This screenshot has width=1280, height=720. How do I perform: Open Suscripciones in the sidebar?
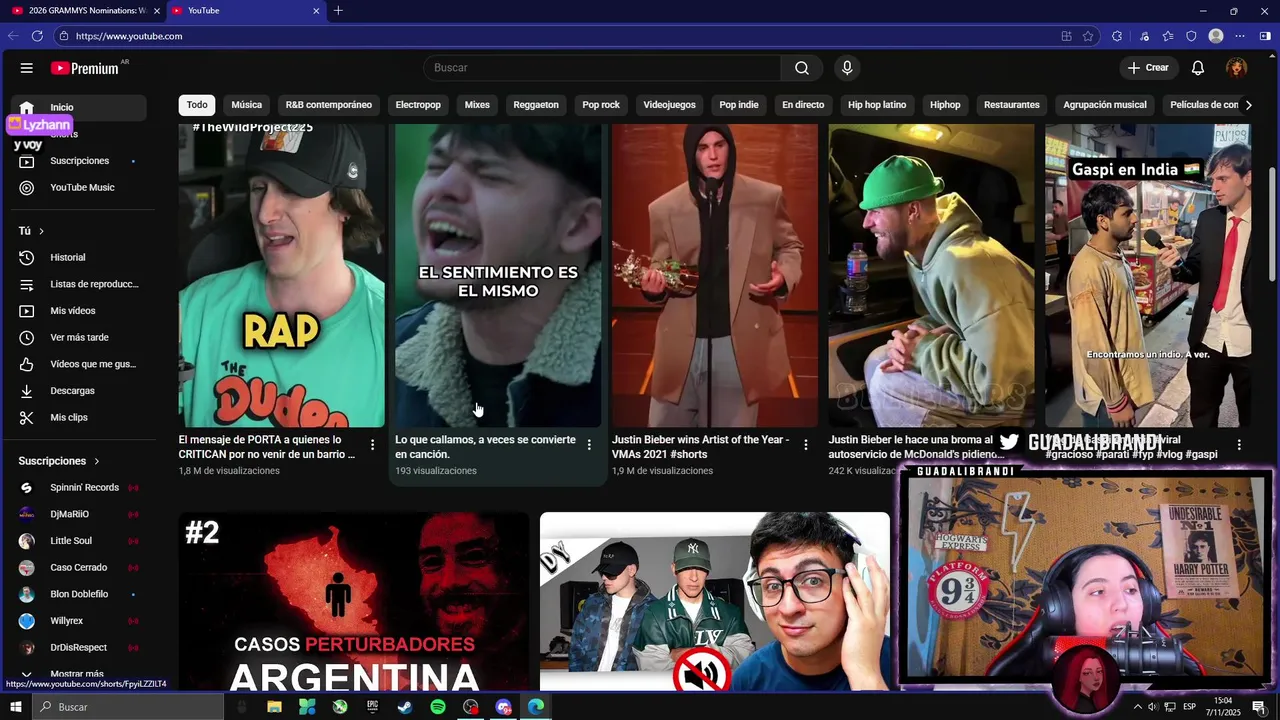(x=80, y=161)
